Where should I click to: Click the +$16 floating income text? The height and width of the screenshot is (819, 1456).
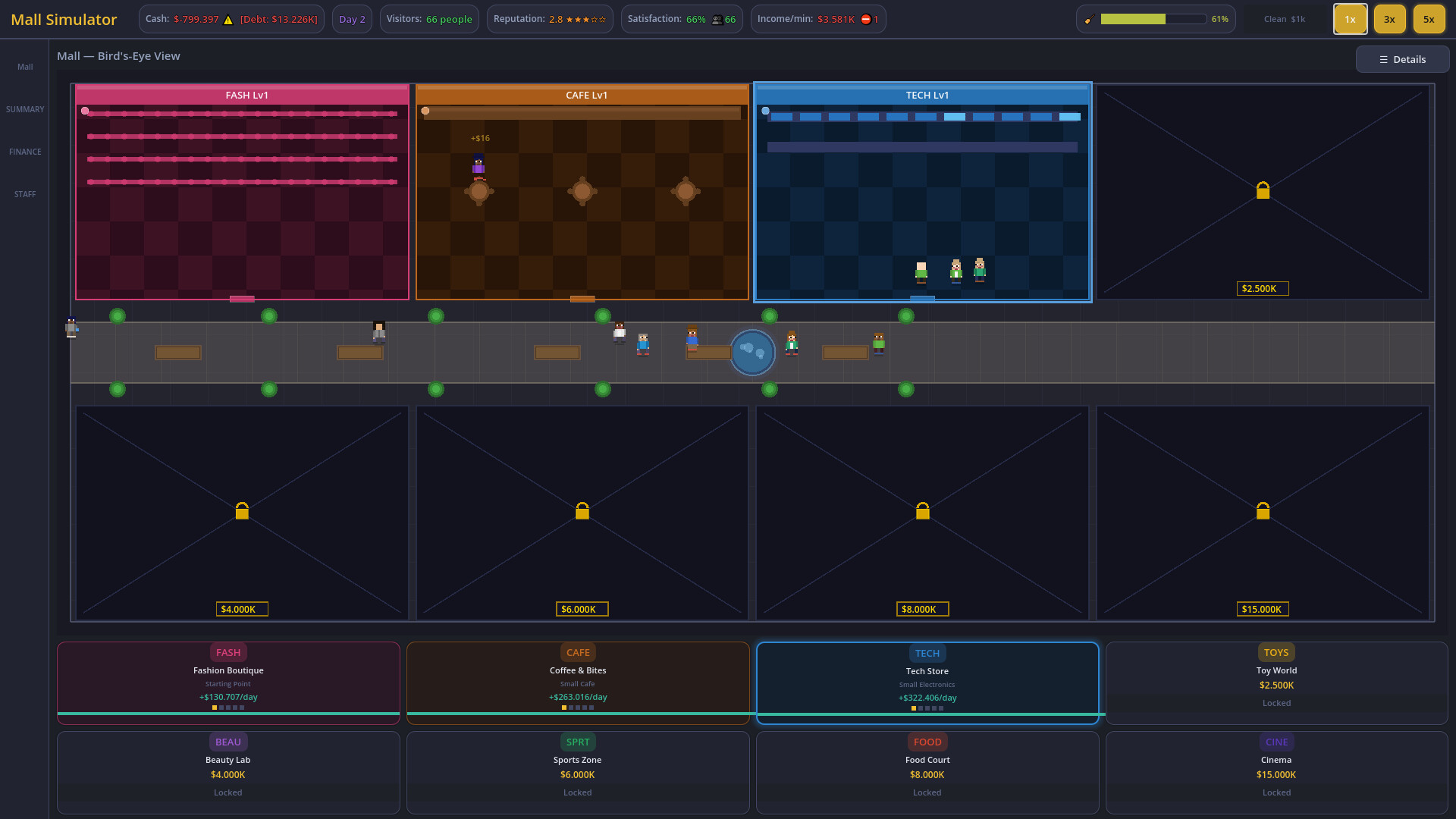(480, 139)
